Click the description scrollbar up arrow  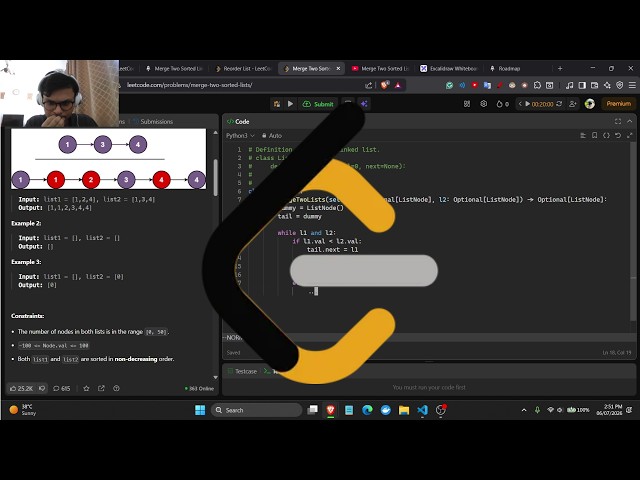click(x=216, y=133)
